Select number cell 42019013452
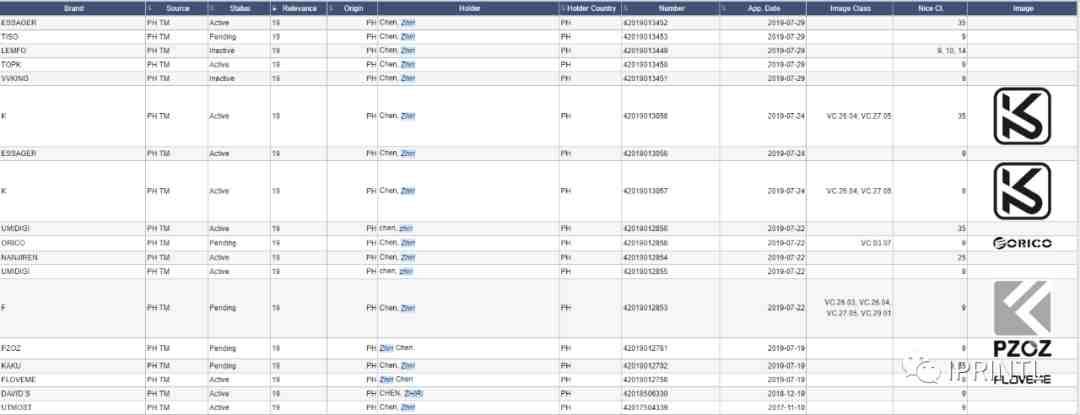Viewport: 1080px width, 415px height. click(x=647, y=22)
